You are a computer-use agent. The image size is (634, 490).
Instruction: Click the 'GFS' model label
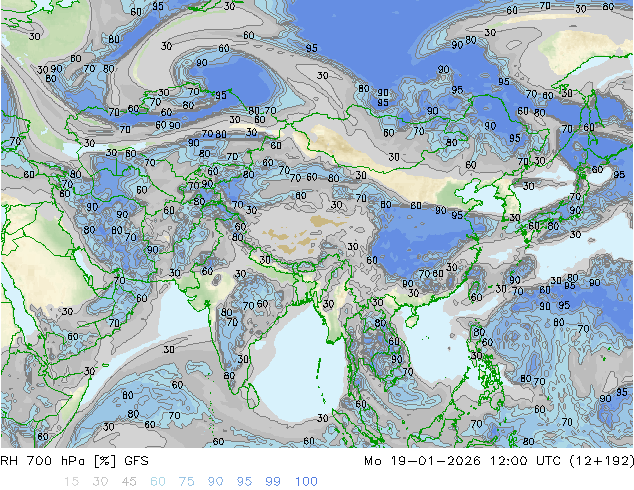tap(136, 461)
